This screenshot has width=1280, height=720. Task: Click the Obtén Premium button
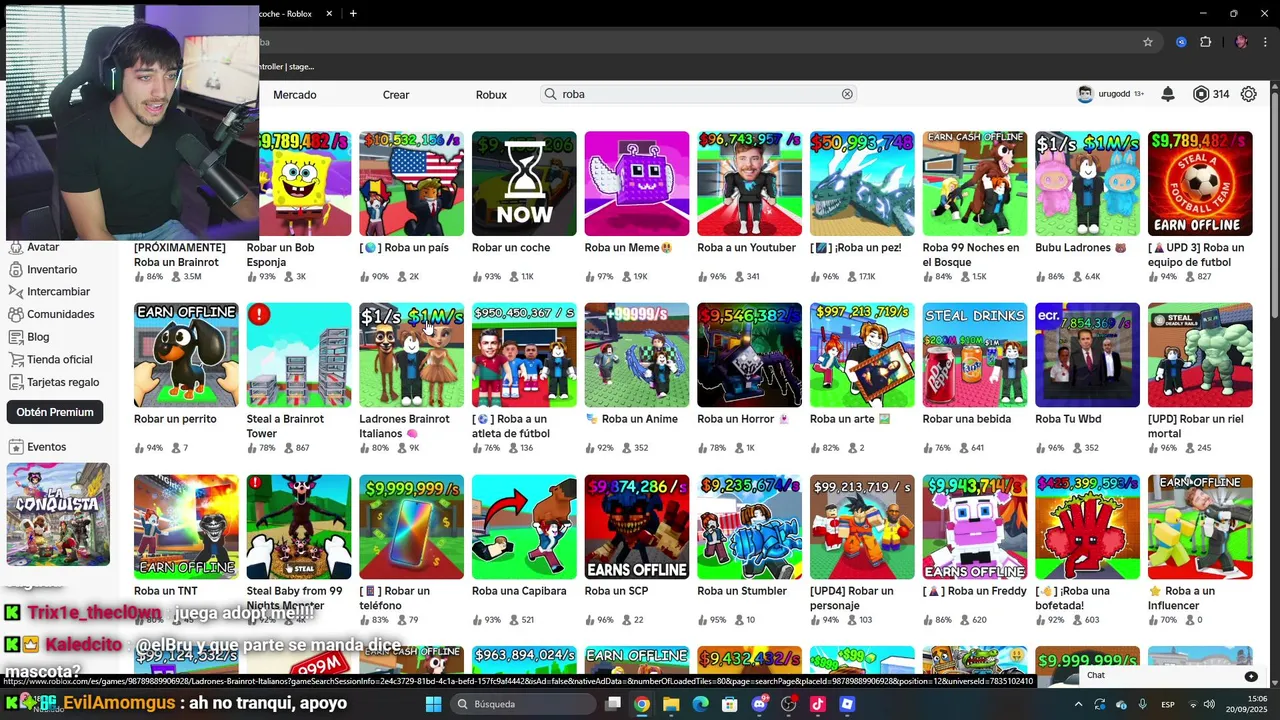pos(55,412)
